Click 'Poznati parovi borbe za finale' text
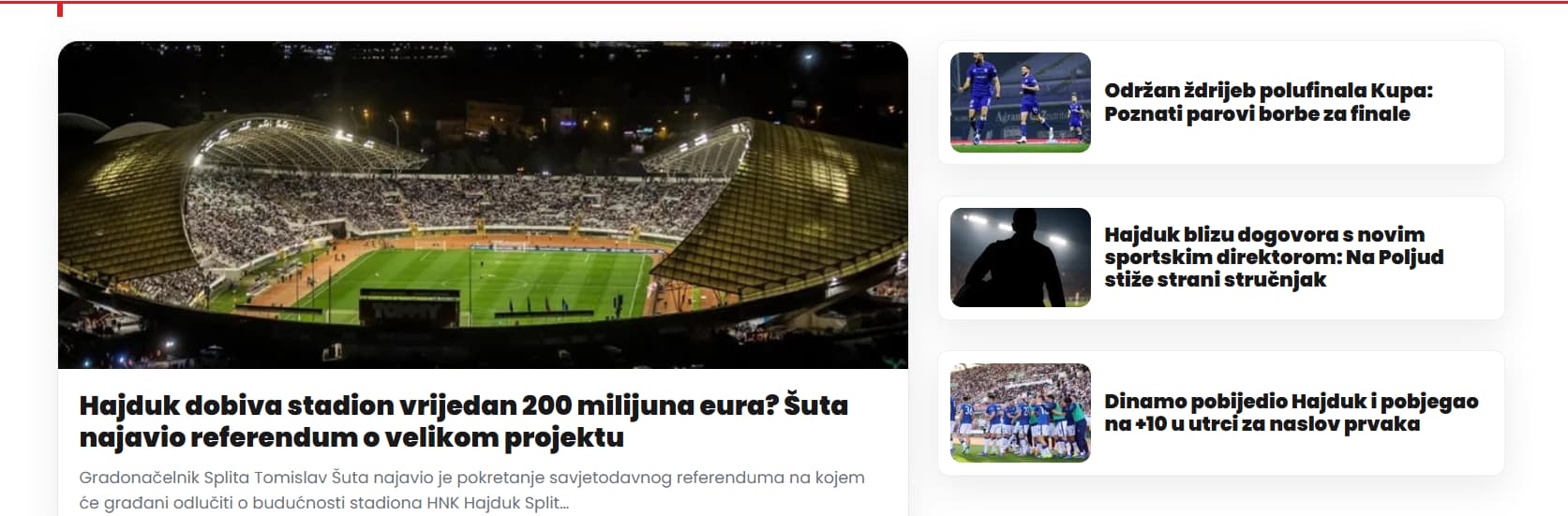This screenshot has height=516, width=1568. 1257,114
